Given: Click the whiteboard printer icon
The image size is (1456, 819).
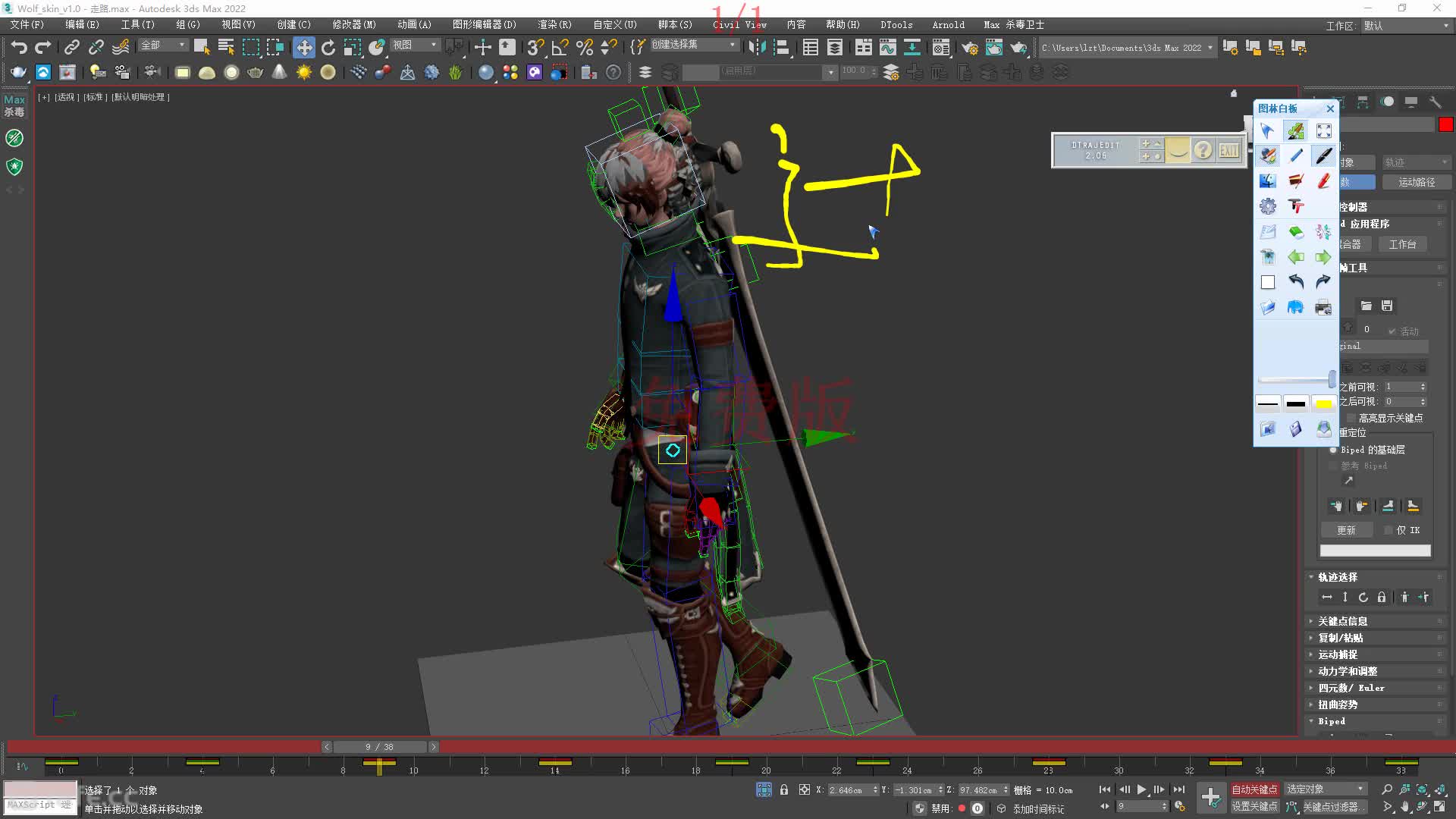Looking at the screenshot, I should (1323, 307).
